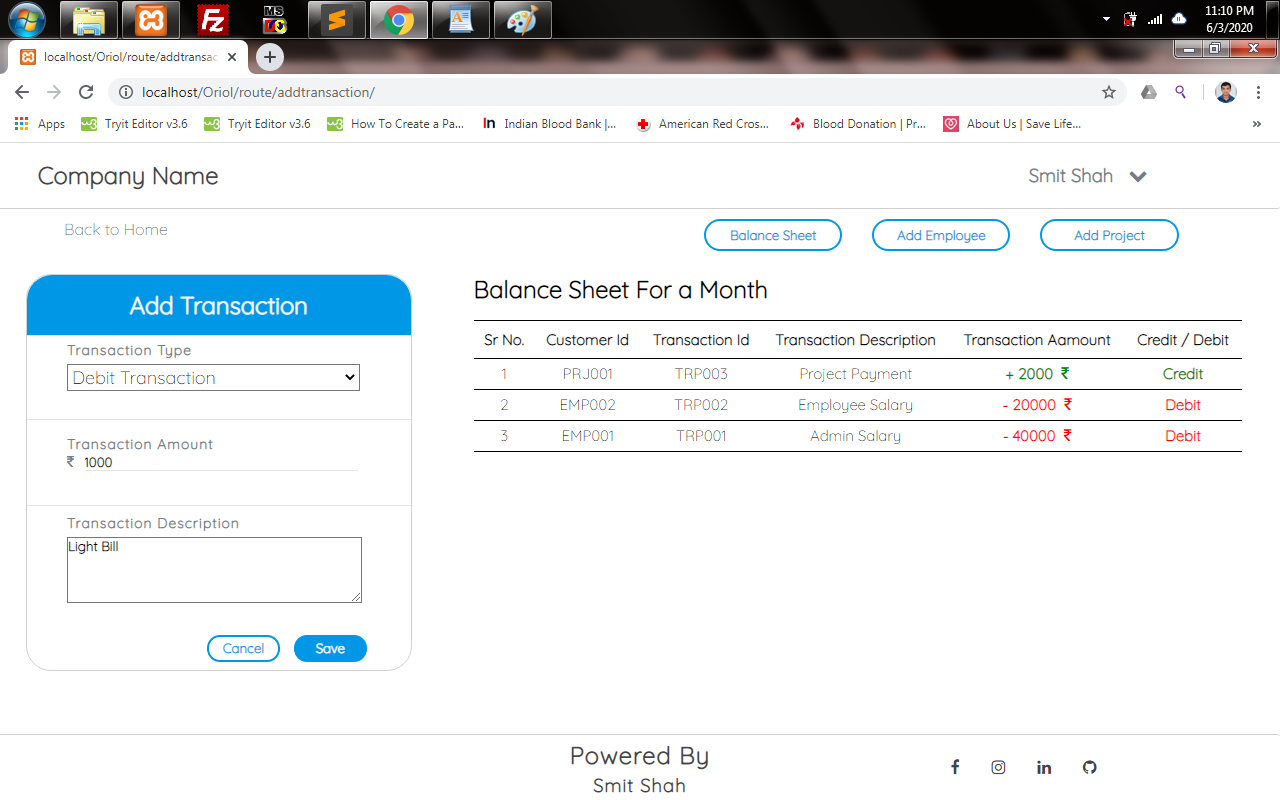Open the Blood Donation bookmark
Image resolution: width=1280 pixels, height=800 pixels.
coord(858,124)
